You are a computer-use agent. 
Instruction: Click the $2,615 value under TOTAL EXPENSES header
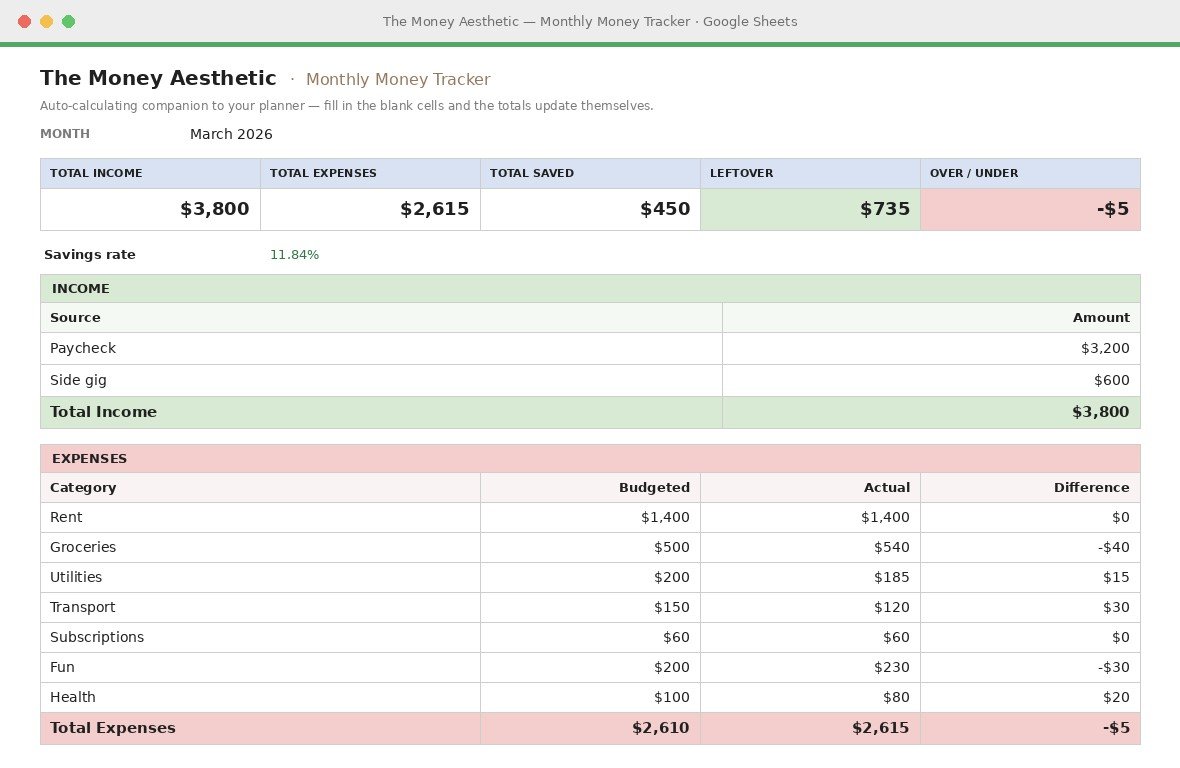(x=370, y=209)
